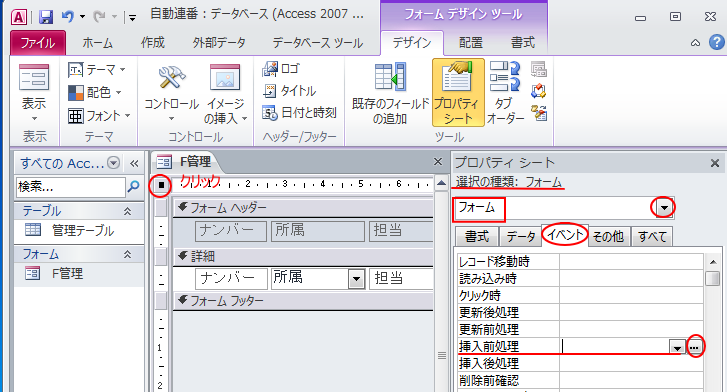
Task: Switch to the イベント property sheet tab
Action: [565, 236]
